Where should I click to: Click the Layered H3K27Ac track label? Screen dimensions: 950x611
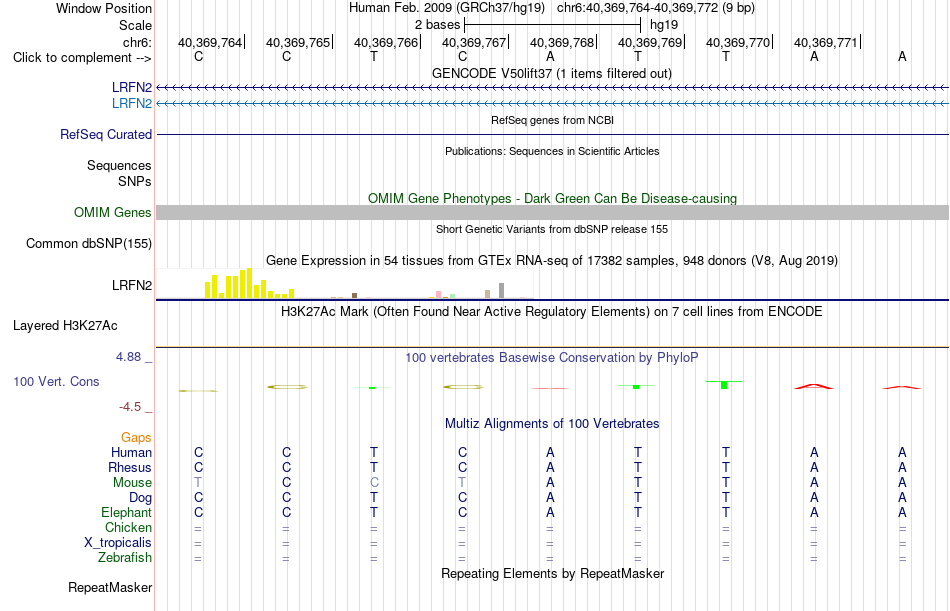tap(65, 326)
